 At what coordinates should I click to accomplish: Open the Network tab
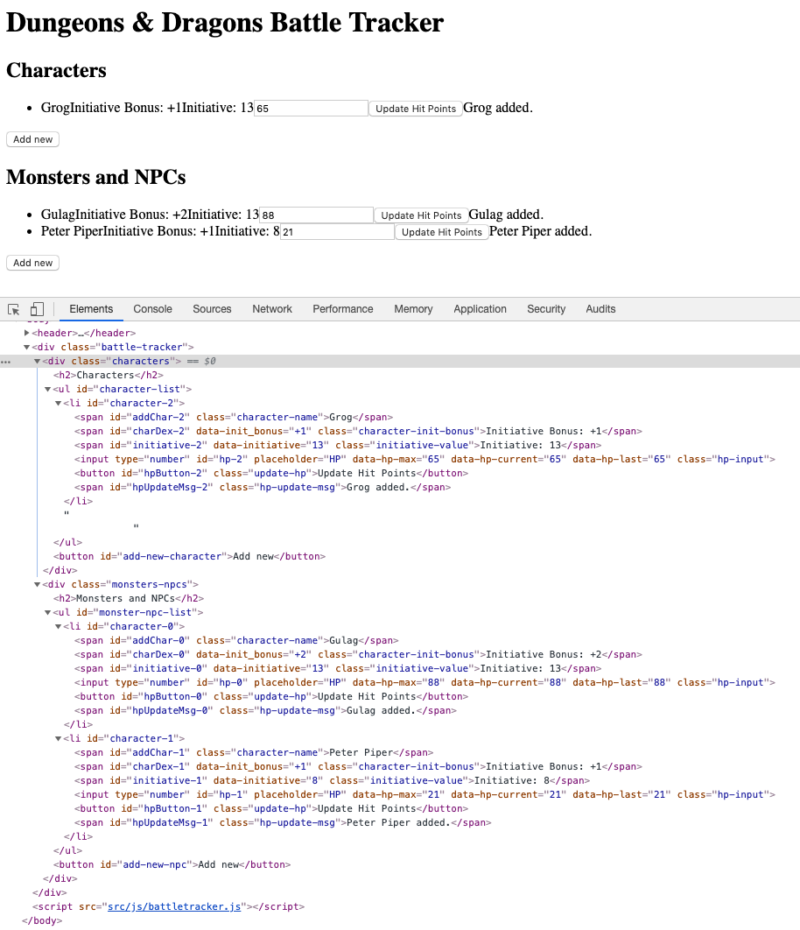(272, 309)
